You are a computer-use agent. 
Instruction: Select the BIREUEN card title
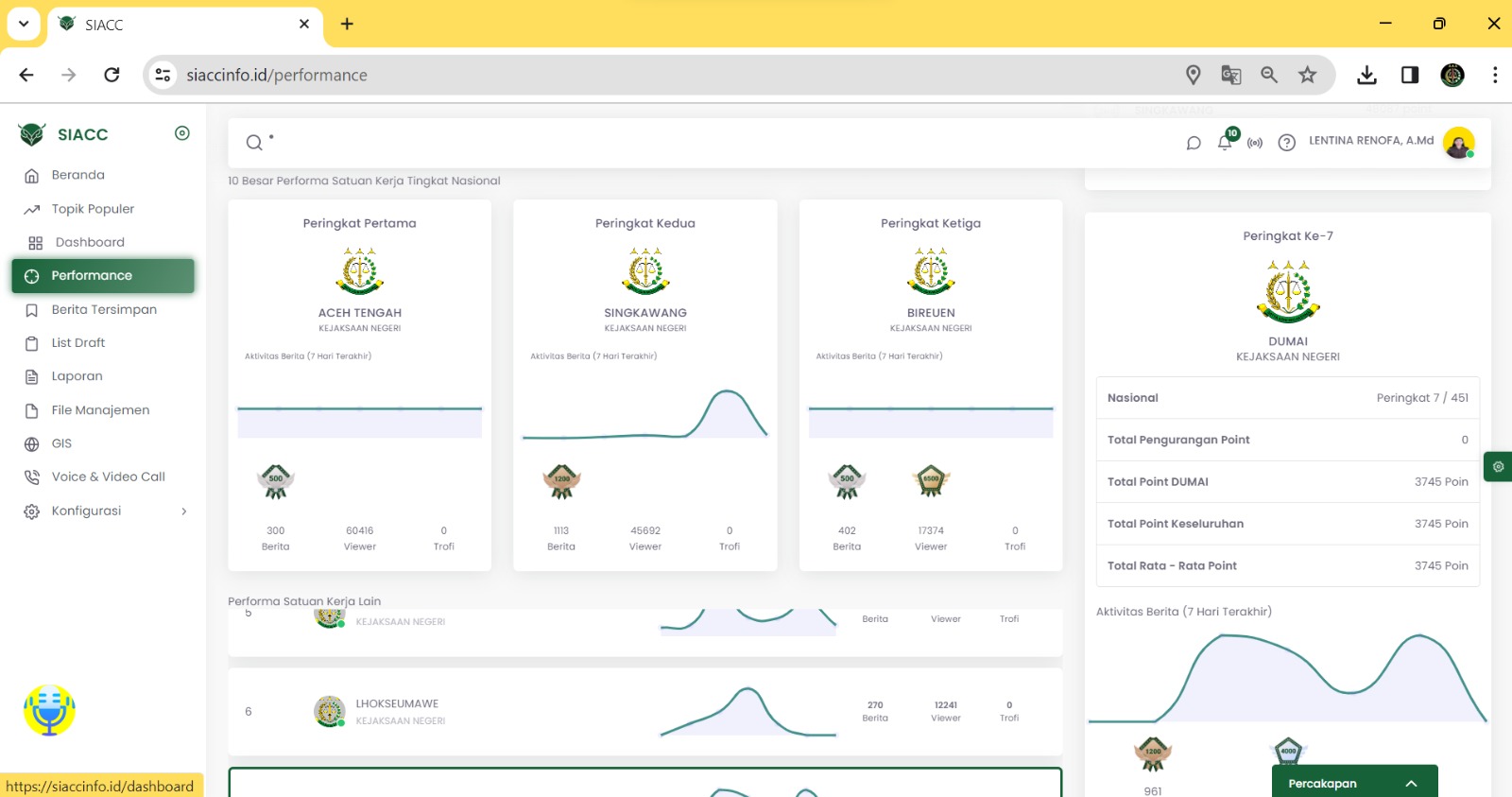tap(931, 313)
